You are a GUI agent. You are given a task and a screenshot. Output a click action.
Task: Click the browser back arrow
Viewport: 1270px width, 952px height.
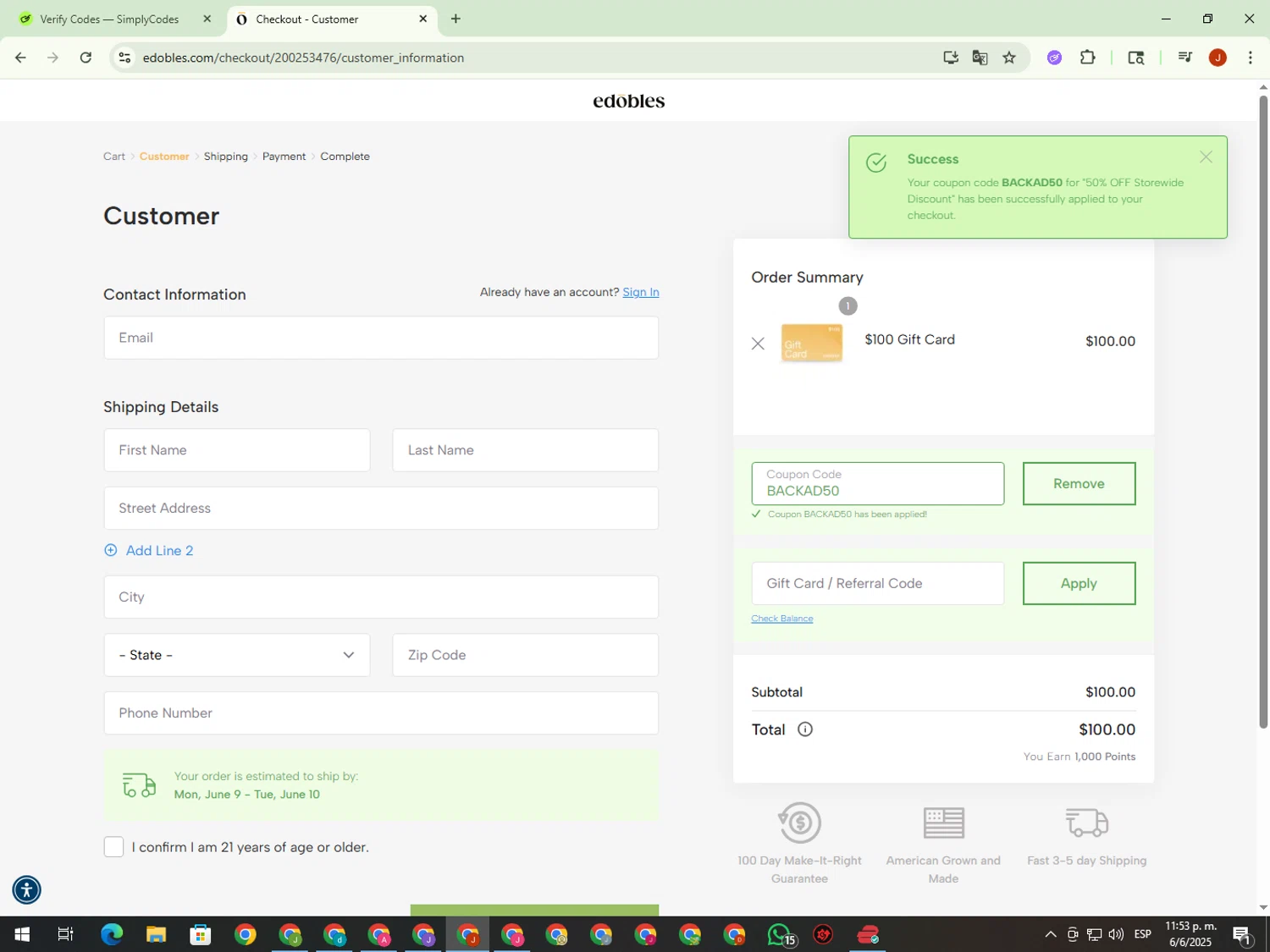click(20, 58)
